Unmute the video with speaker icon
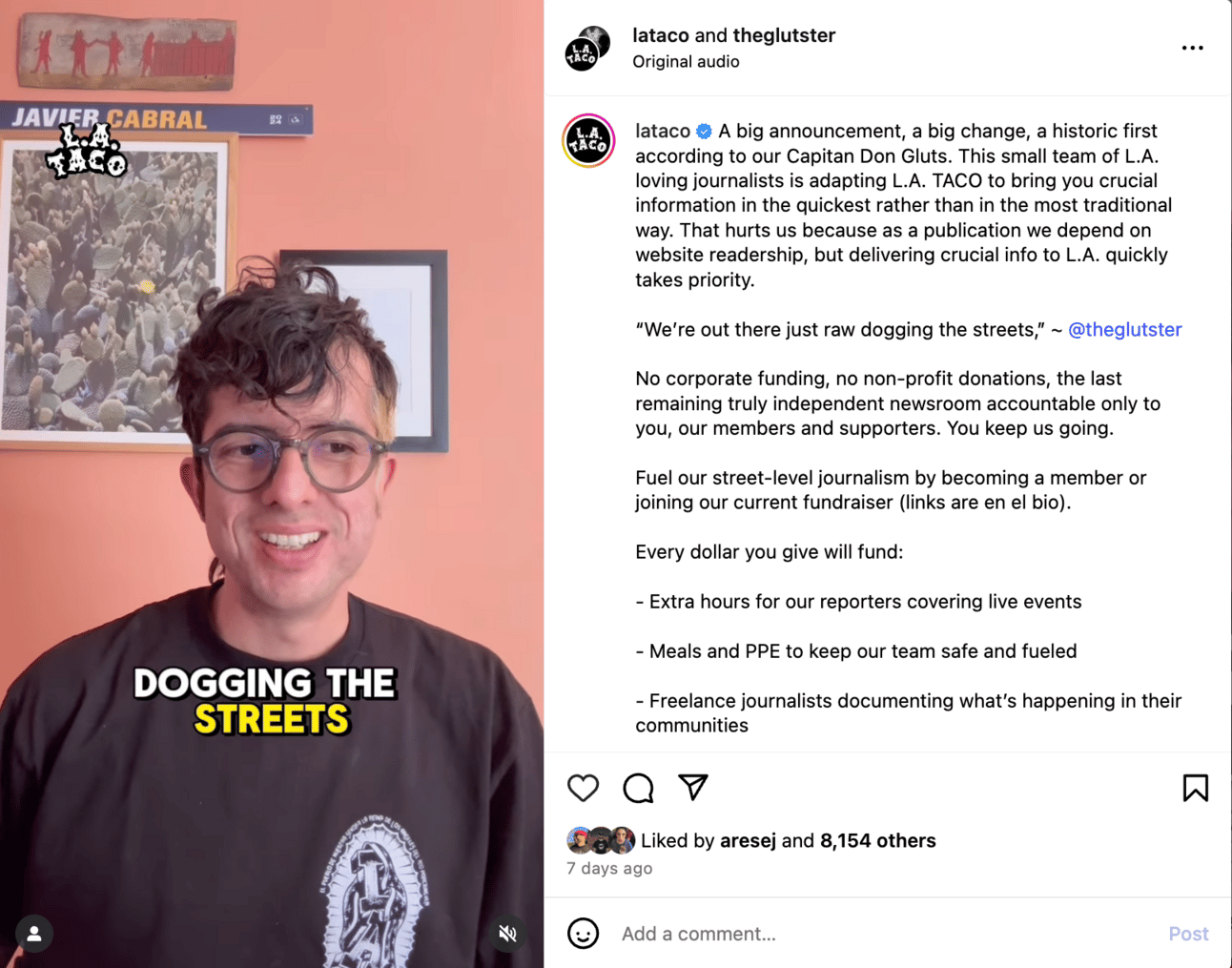 click(x=508, y=934)
